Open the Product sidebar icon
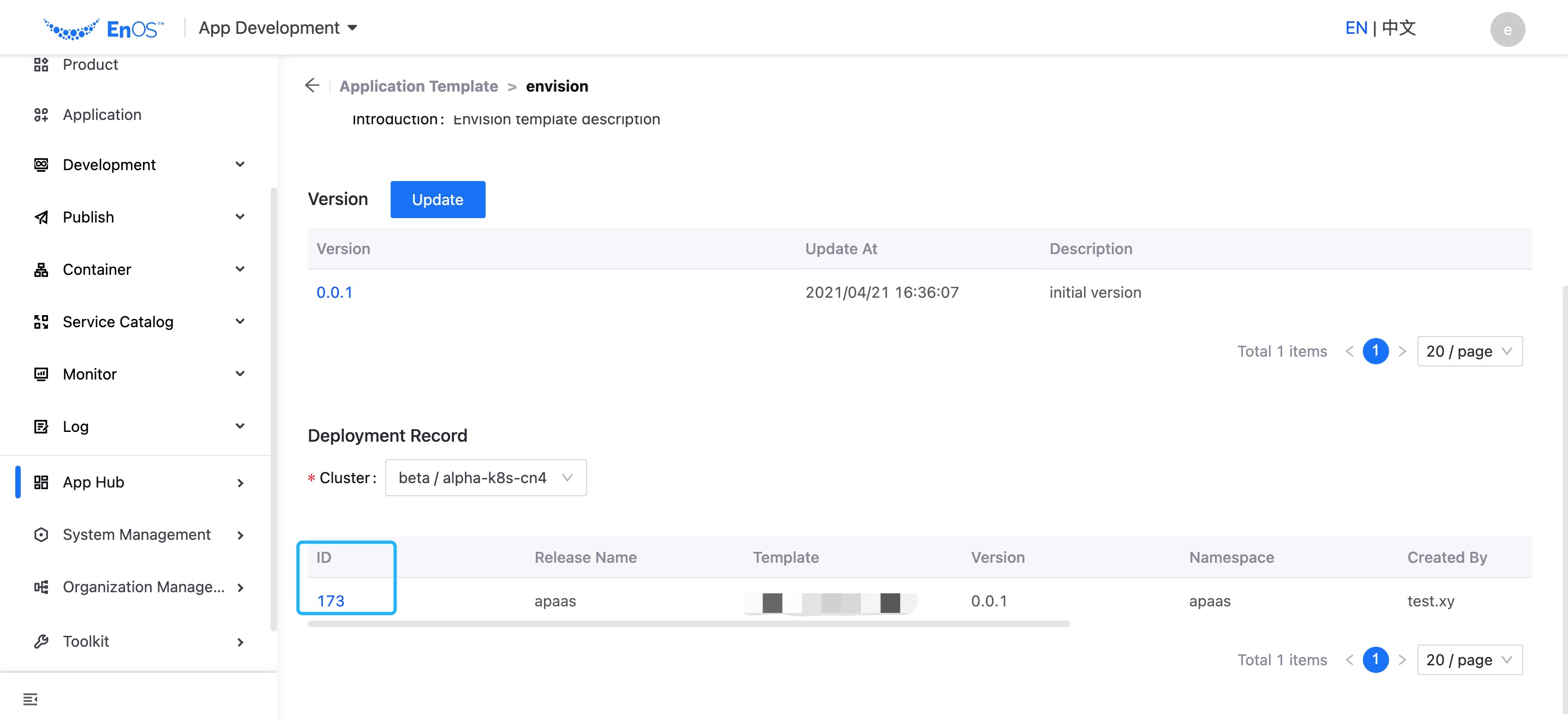Viewport: 1568px width, 722px height. (41, 64)
